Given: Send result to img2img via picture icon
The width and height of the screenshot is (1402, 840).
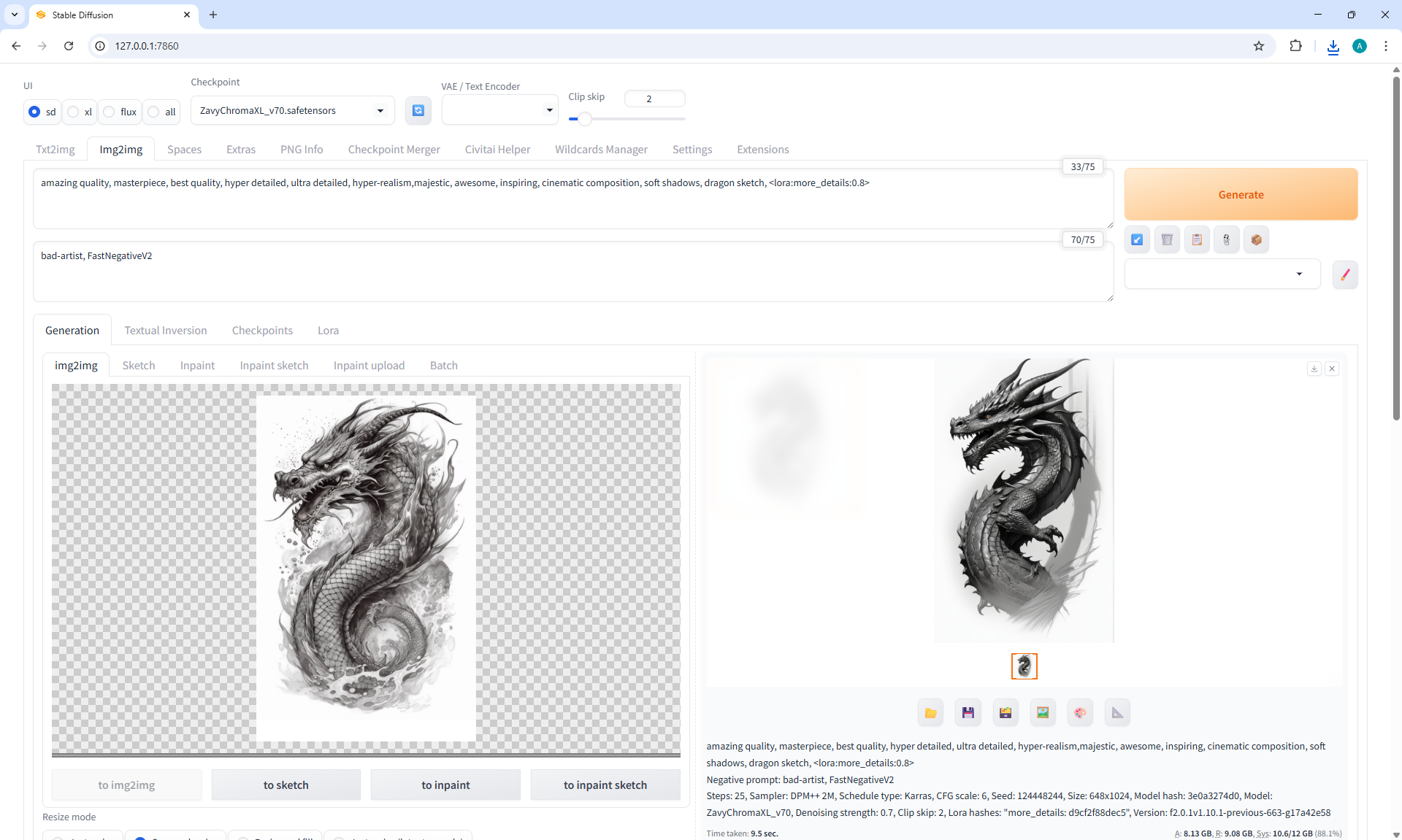Looking at the screenshot, I should (1043, 712).
